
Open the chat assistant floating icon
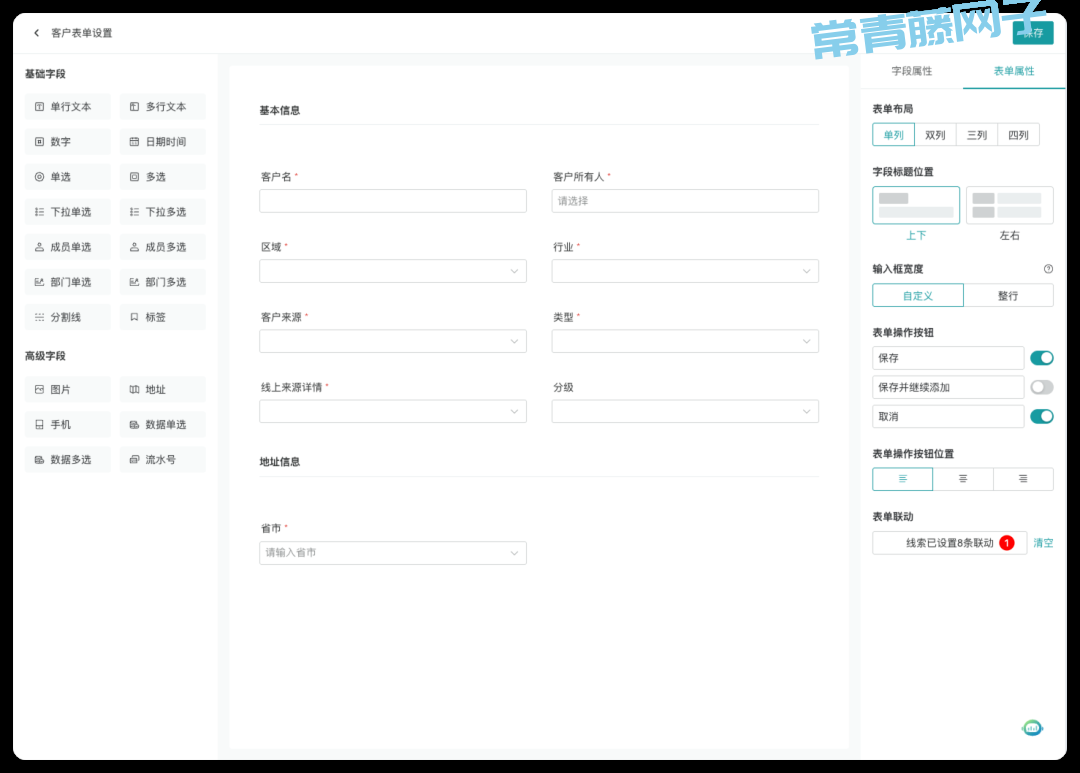click(x=1032, y=728)
